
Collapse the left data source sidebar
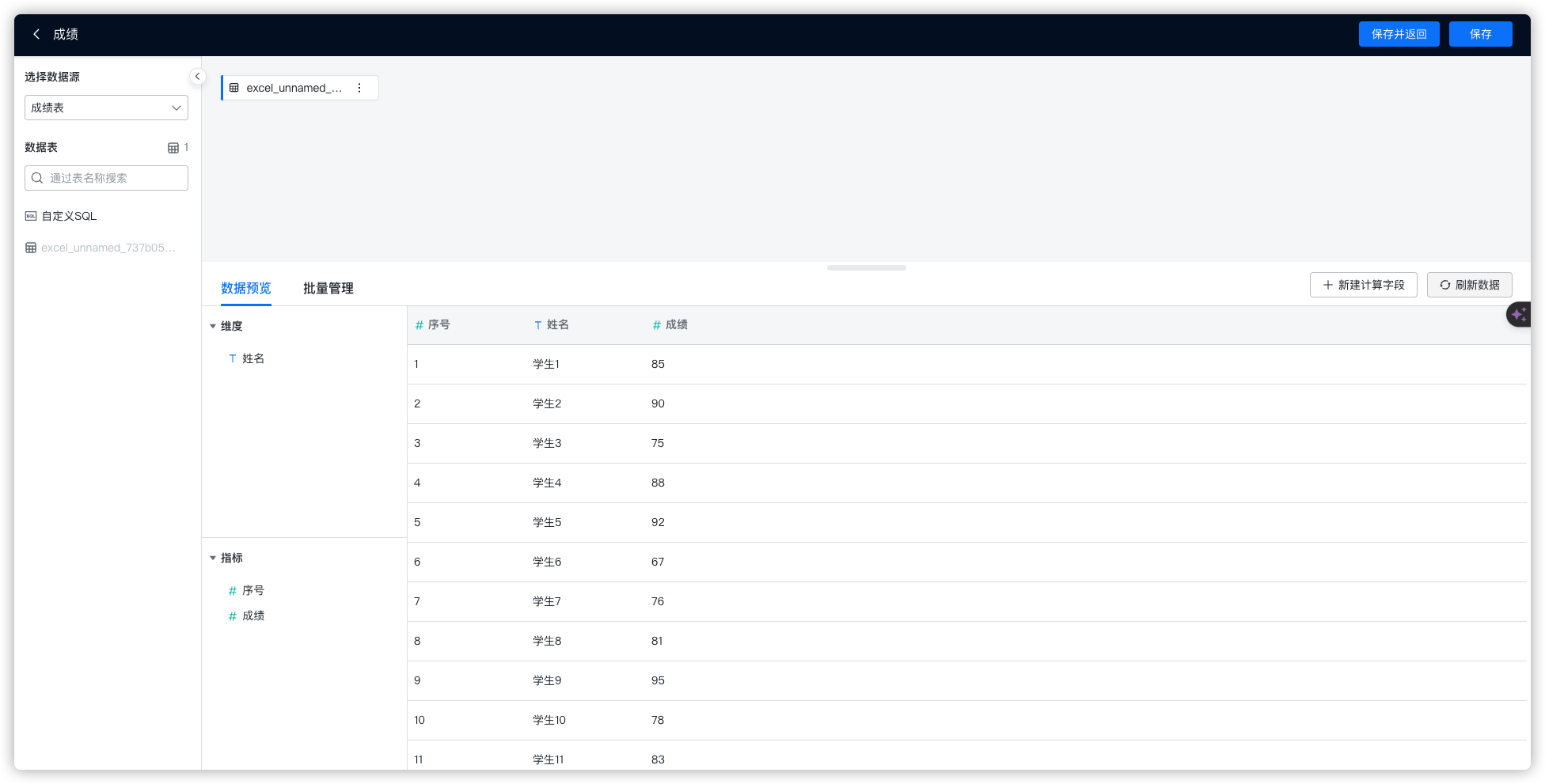[197, 77]
